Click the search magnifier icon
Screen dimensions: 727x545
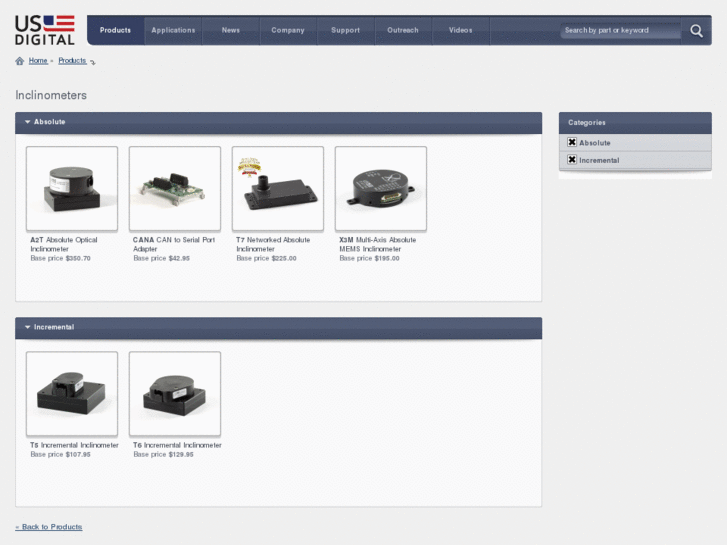coord(696,31)
